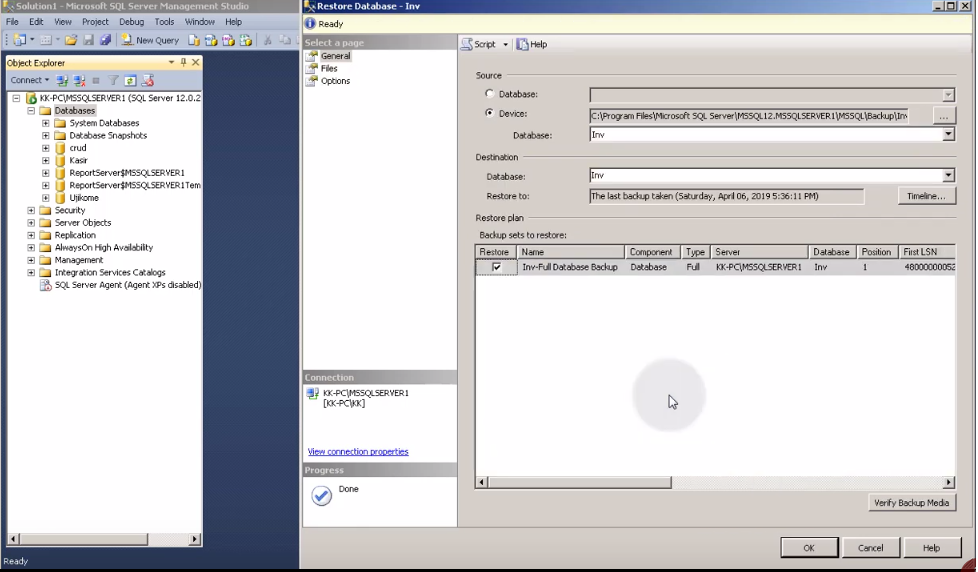Pin the Object Explorer panel with auto-hide pushpin
The height and width of the screenshot is (572, 978).
tap(183, 62)
